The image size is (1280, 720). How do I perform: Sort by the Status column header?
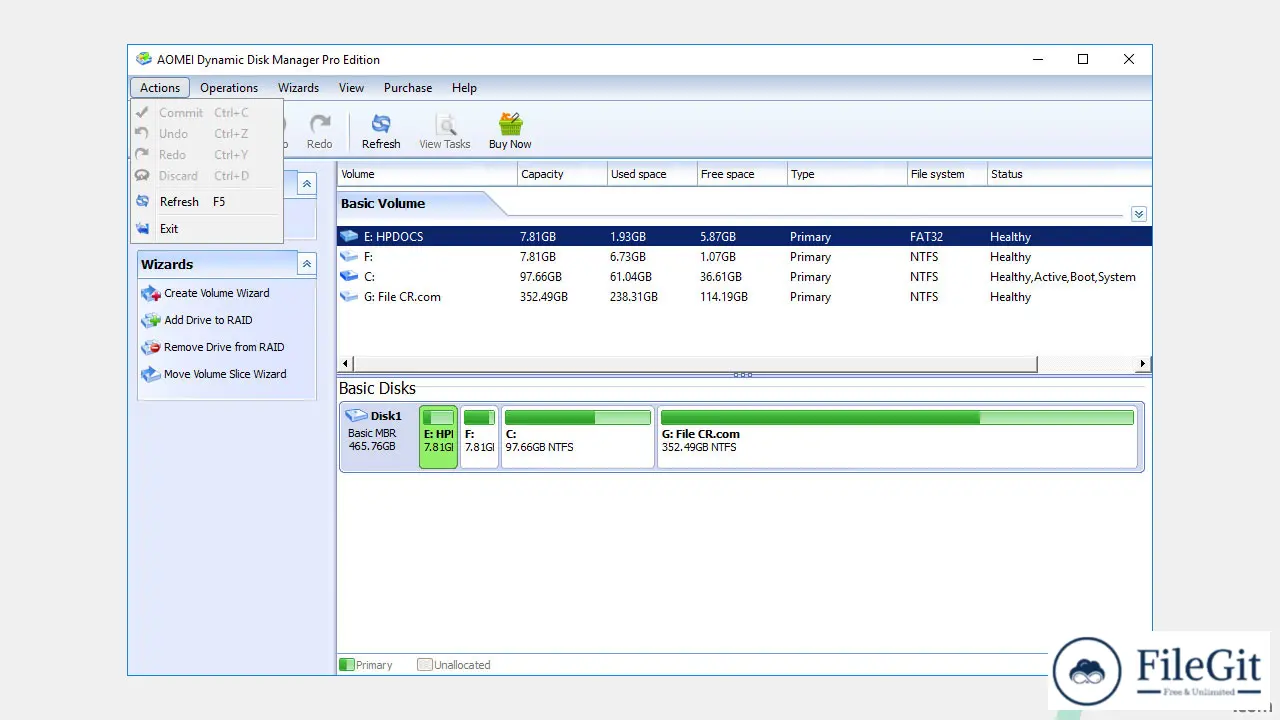point(1069,174)
